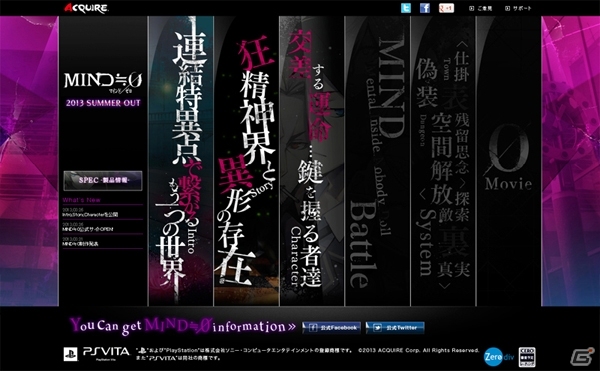This screenshot has width=600, height=371.
Task: Open the System panel 空間解放
Action: [x=443, y=161]
